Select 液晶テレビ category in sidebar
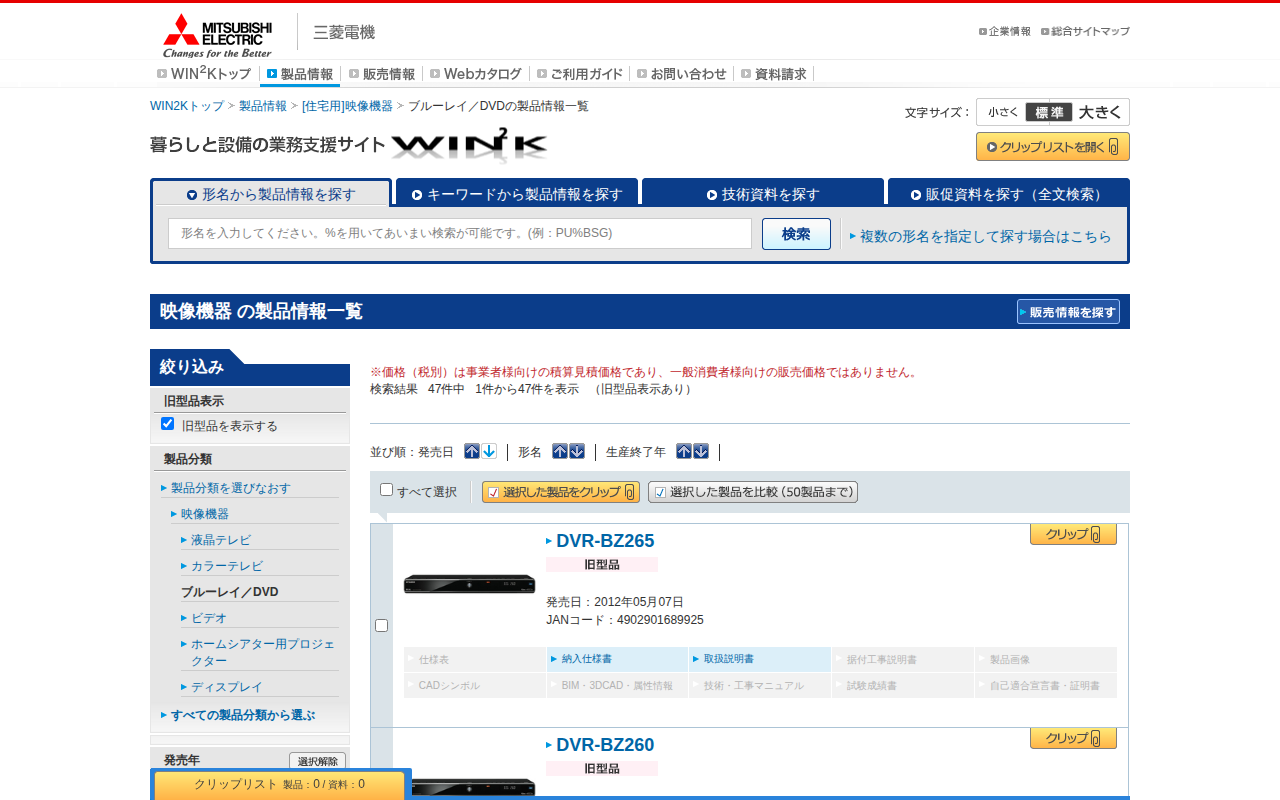The height and width of the screenshot is (800, 1280). [221, 540]
